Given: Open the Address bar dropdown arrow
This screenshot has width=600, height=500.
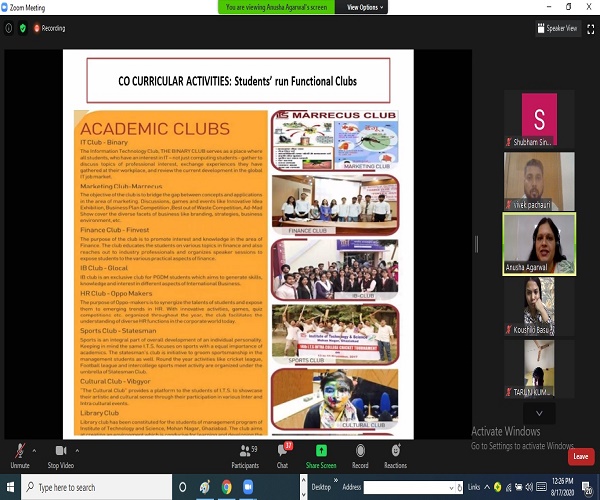Looking at the screenshot, I should (451, 488).
